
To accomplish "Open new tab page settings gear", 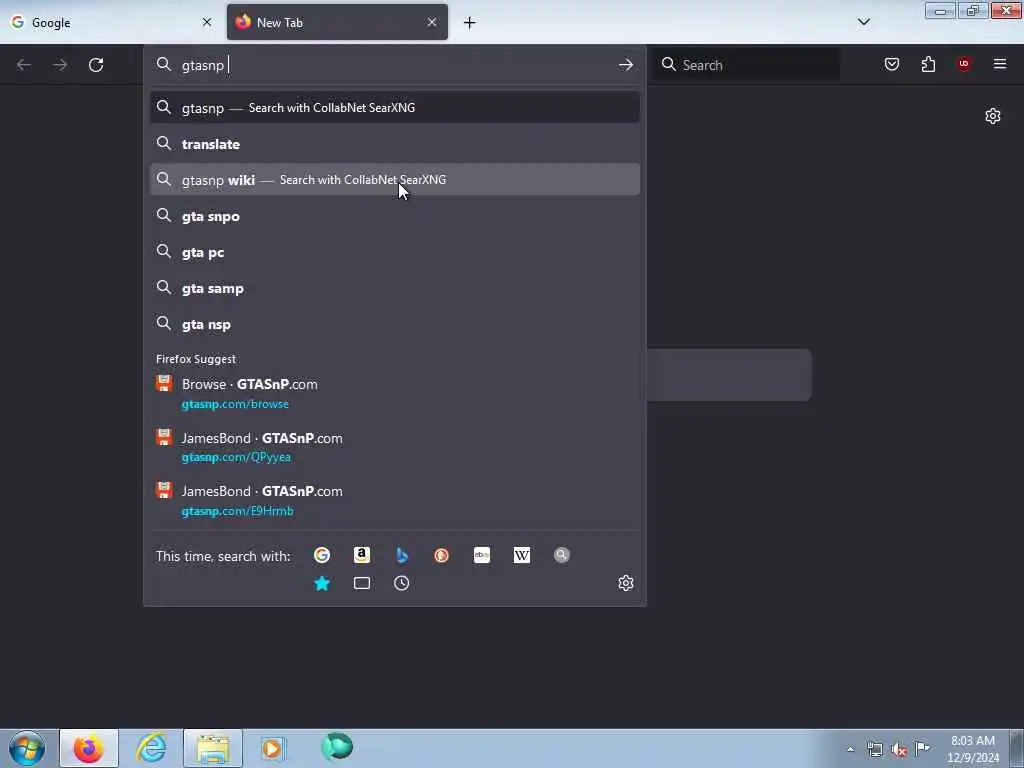I will click(x=993, y=116).
